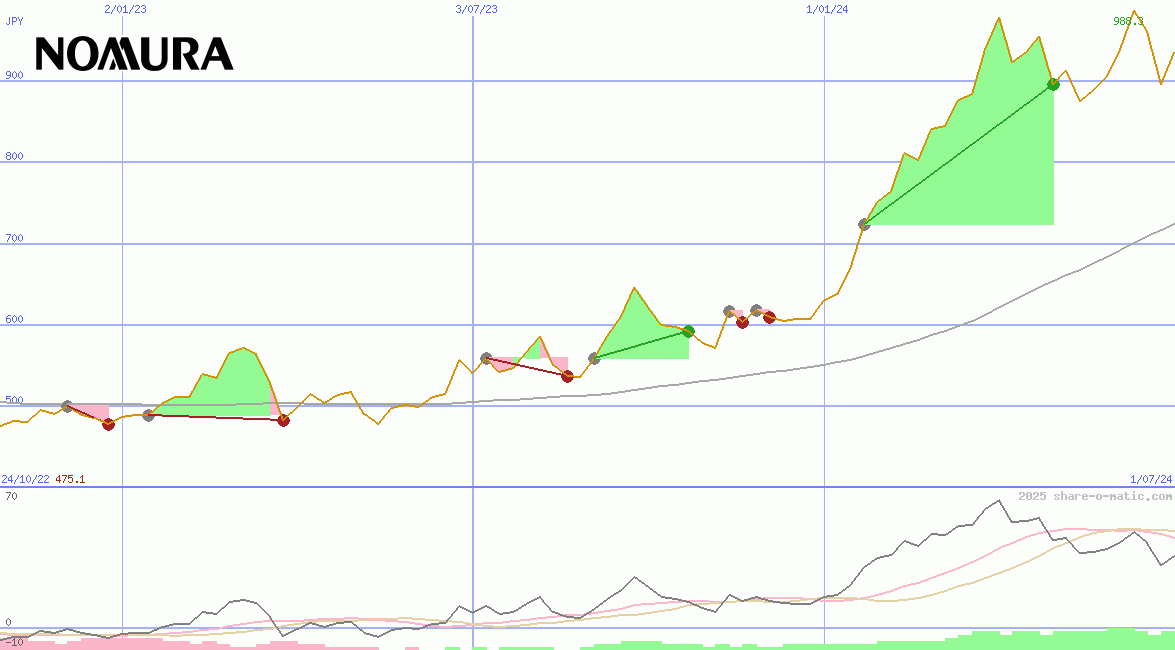The height and width of the screenshot is (650, 1175).
Task: Click the green exit marker near 900
Action: coord(1053,84)
